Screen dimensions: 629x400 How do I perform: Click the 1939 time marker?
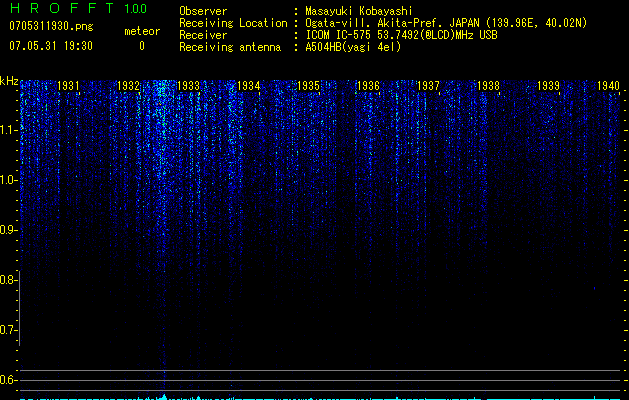548,85
